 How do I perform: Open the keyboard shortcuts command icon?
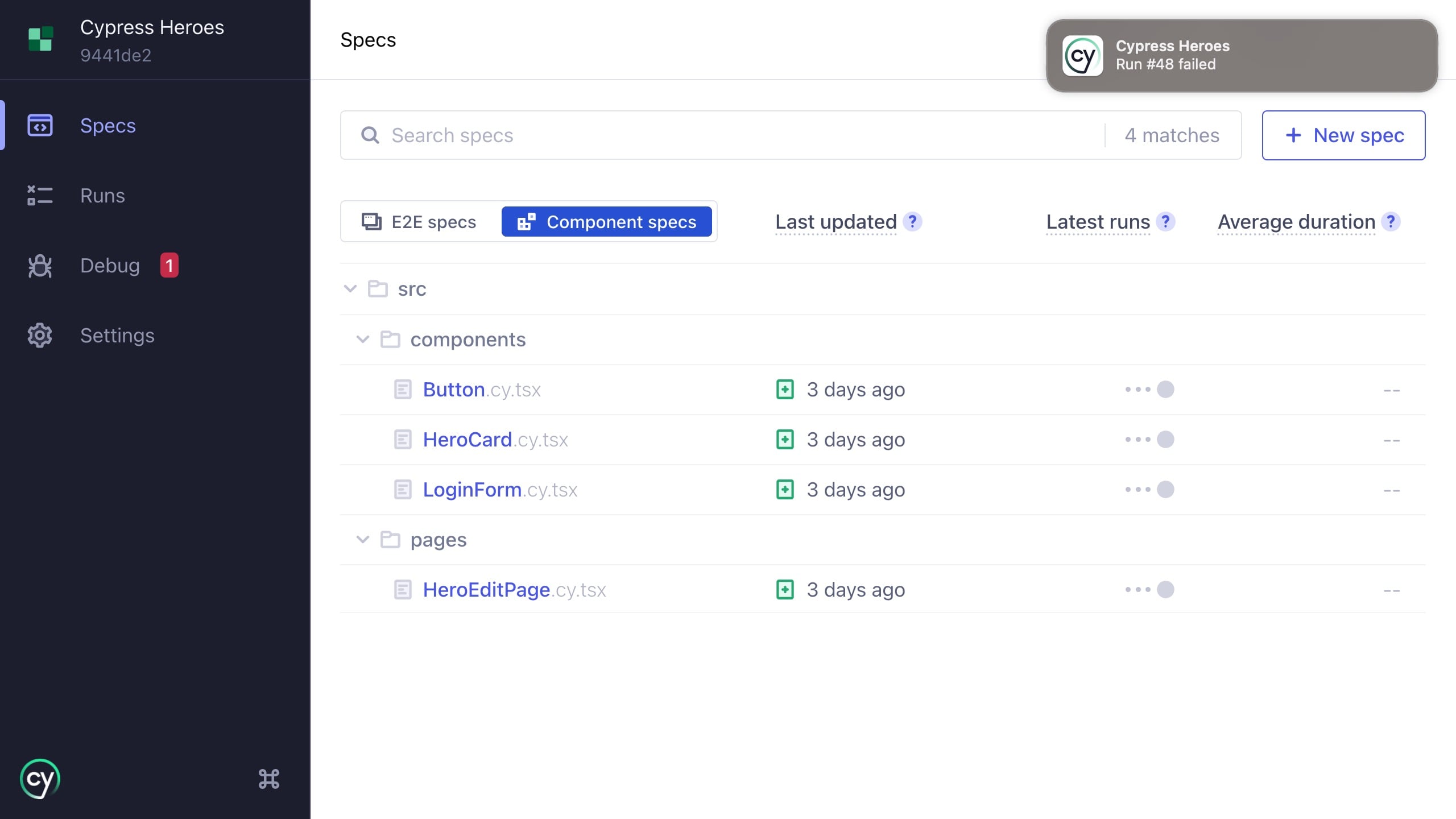(268, 779)
